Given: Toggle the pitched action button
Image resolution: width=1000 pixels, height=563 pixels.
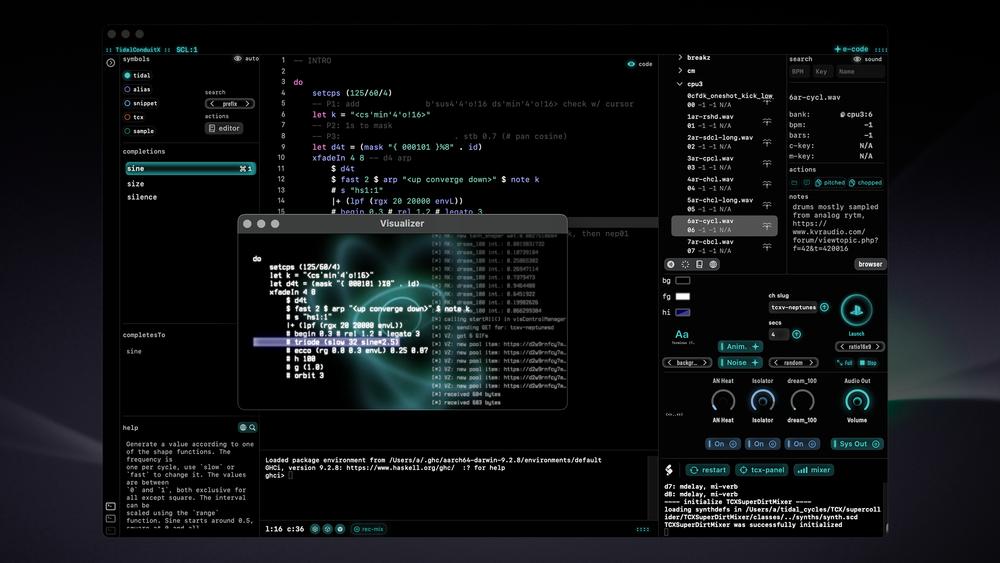Looking at the screenshot, I should tap(830, 183).
